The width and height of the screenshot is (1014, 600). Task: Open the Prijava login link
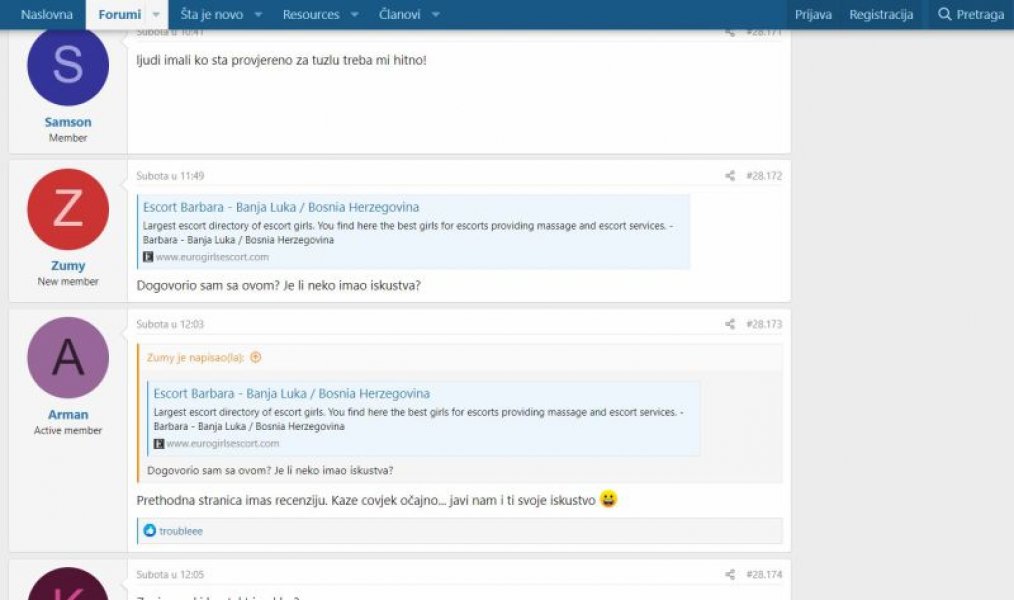click(x=813, y=15)
